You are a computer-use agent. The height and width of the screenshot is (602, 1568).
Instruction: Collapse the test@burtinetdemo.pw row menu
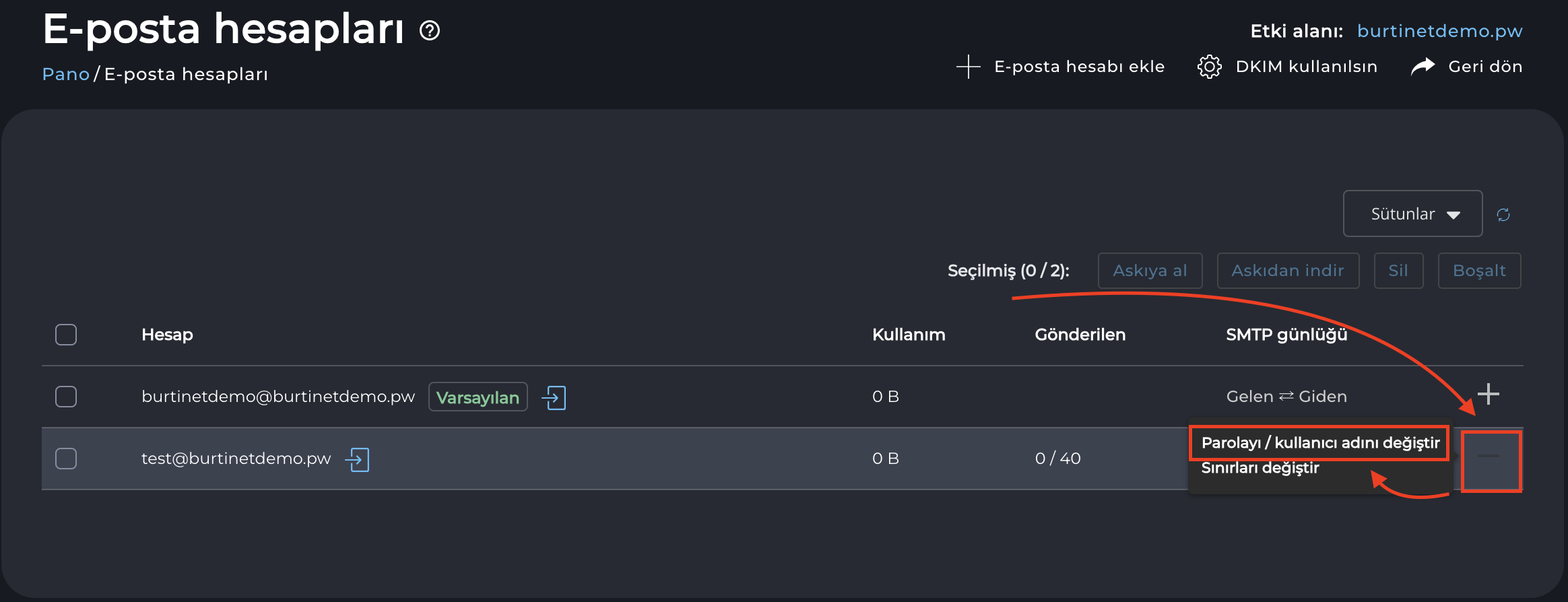click(x=1489, y=457)
